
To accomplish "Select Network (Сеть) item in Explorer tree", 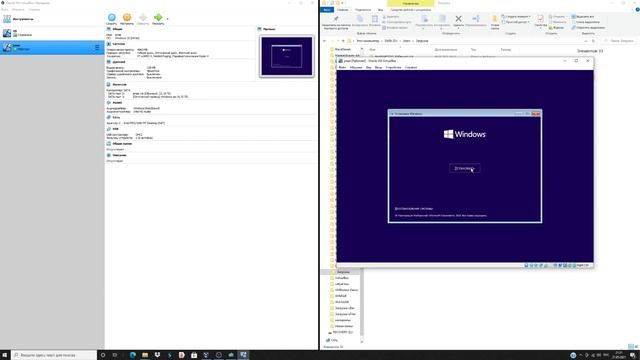I will click(332, 340).
